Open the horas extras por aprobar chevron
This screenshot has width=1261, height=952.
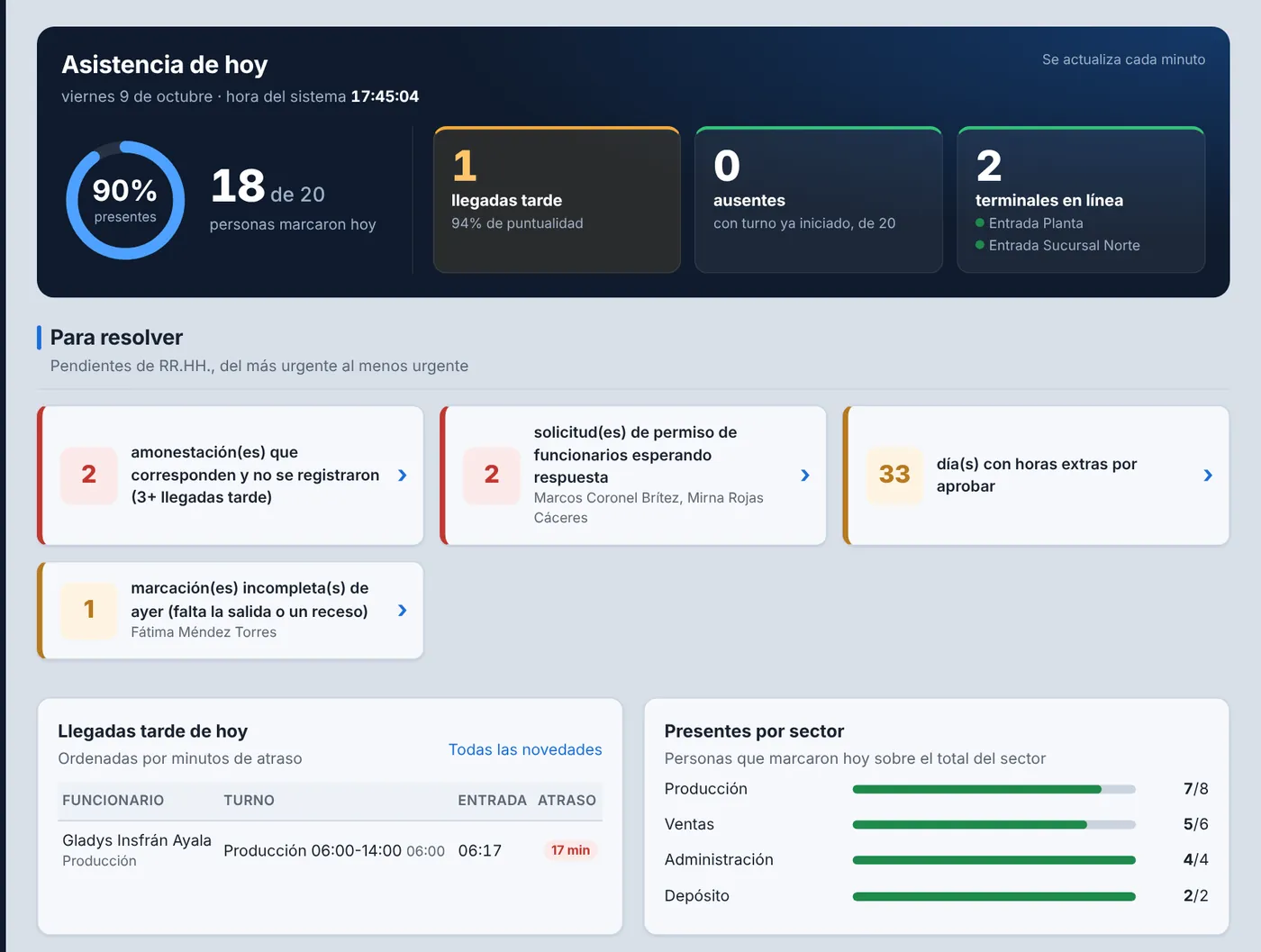click(1208, 475)
